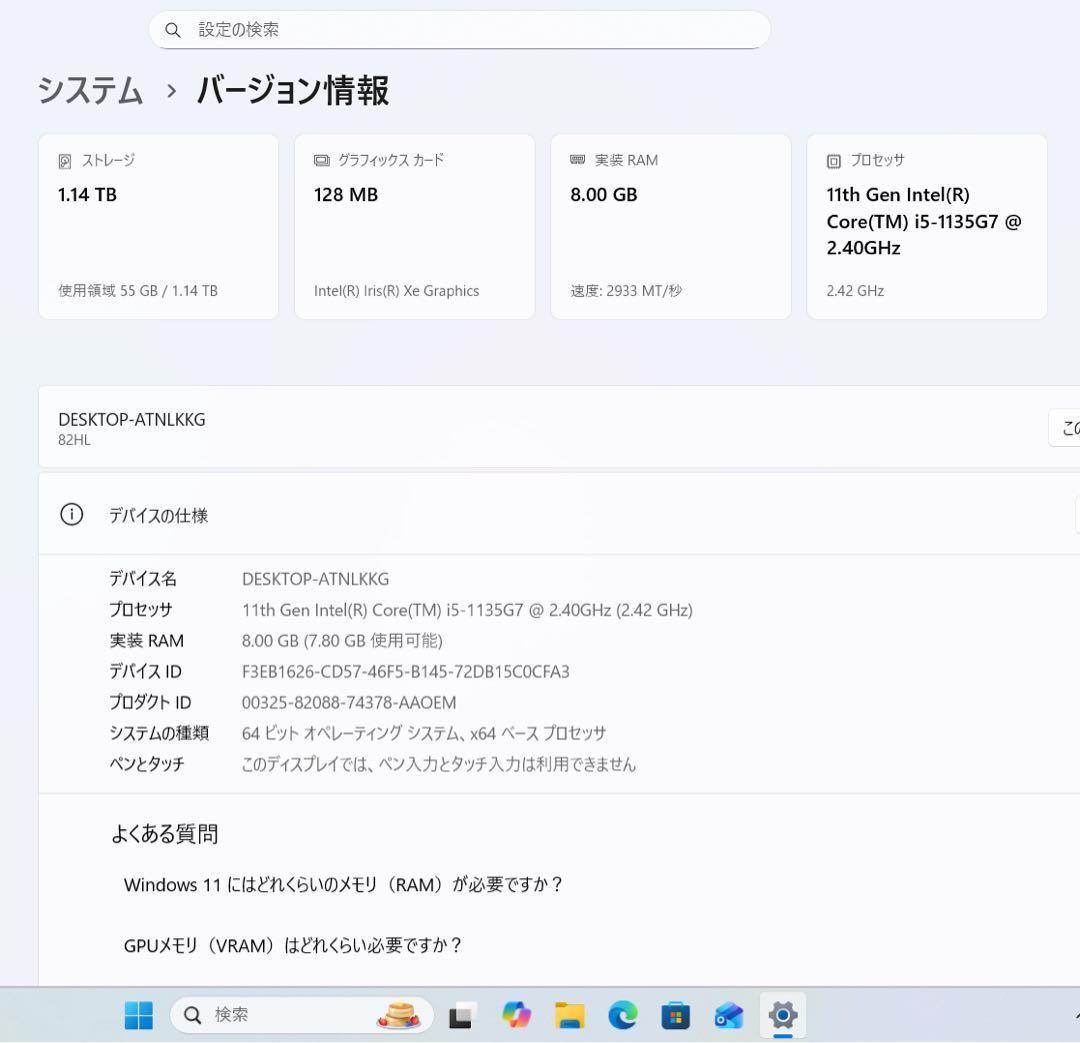Open Outlook from the taskbar

pos(730,1015)
